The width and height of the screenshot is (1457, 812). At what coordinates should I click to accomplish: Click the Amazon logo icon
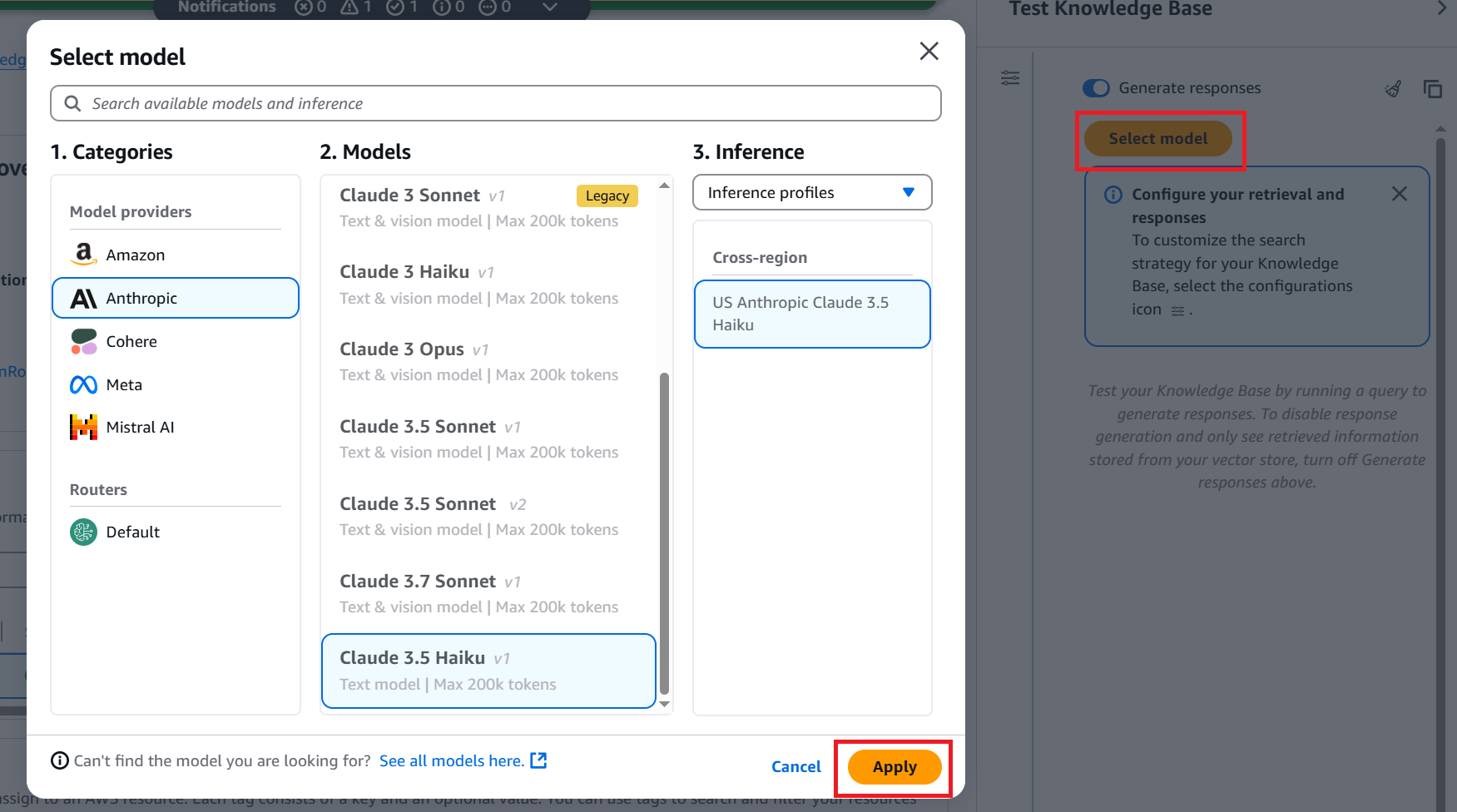point(83,254)
